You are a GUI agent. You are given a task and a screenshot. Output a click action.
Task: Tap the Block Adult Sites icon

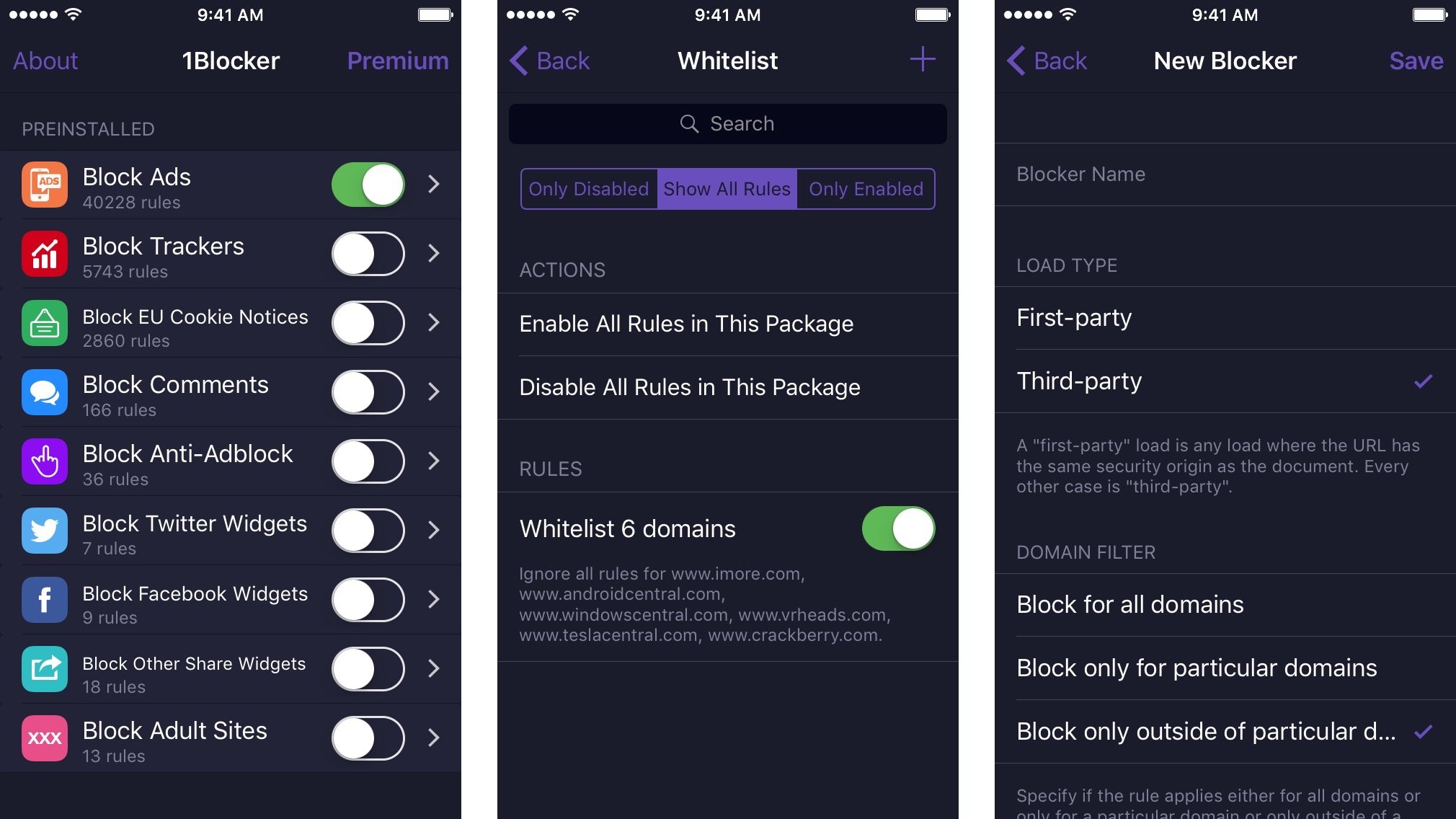coord(44,738)
